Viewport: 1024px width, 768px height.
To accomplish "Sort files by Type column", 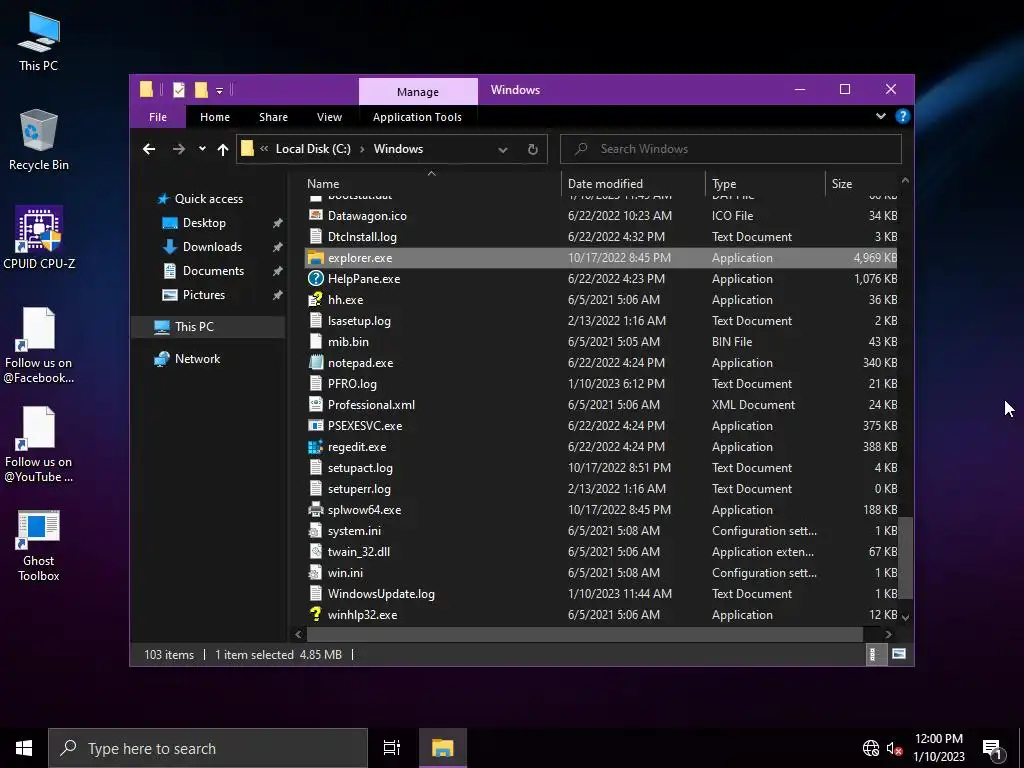I will click(x=765, y=184).
